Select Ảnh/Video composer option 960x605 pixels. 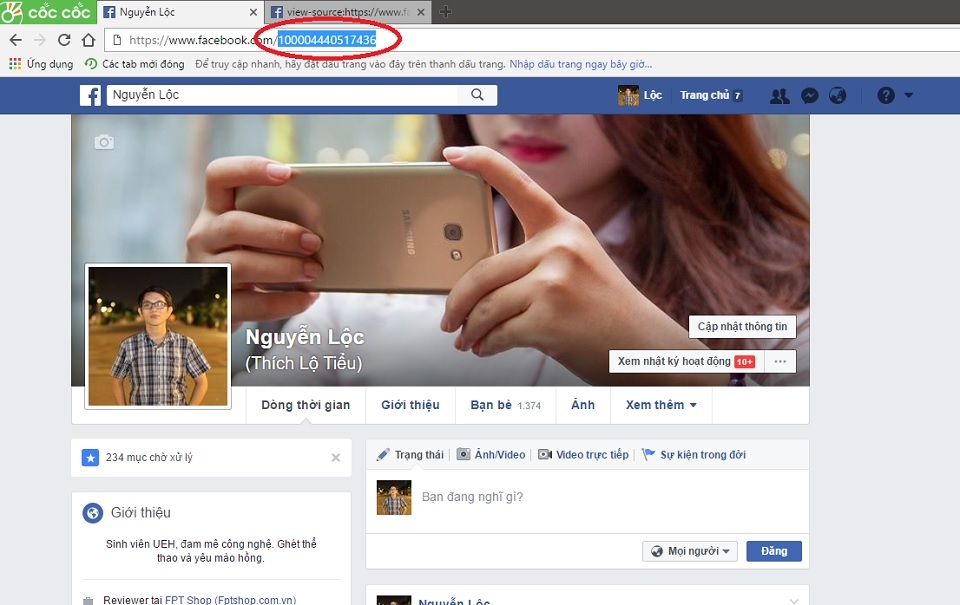(x=491, y=454)
